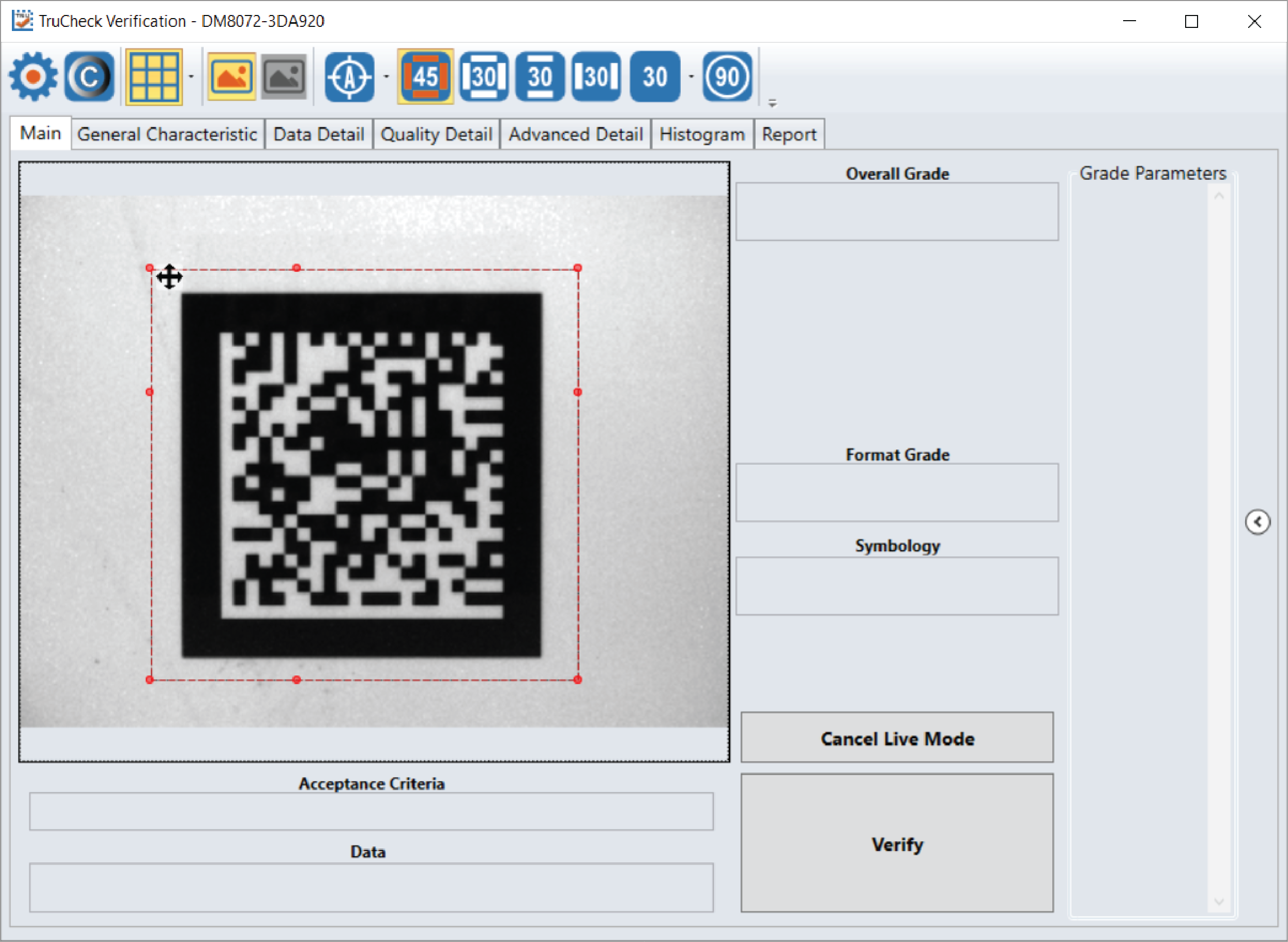Select 30 lighting icon with left and right bars

596,76
